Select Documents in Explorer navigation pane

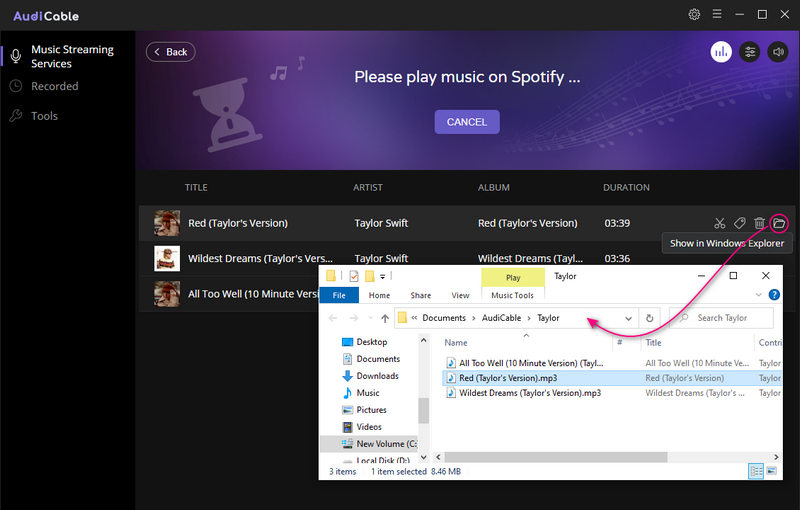pyautogui.click(x=371, y=359)
